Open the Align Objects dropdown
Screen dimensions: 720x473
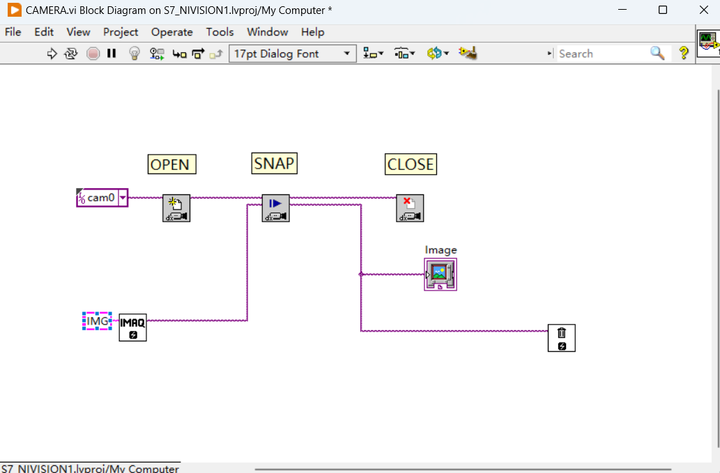(x=373, y=54)
